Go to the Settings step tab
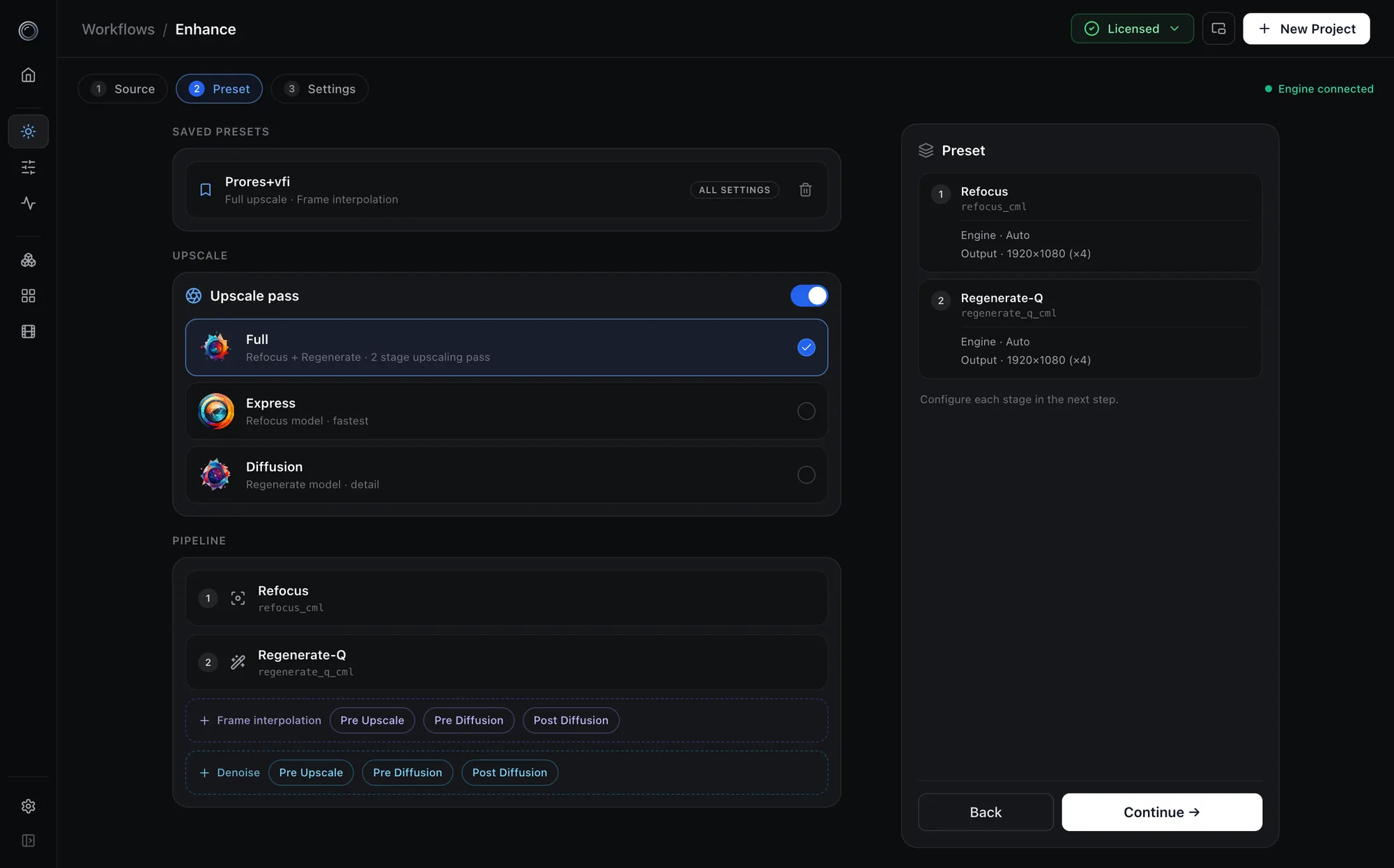This screenshot has width=1394, height=868. pos(320,88)
